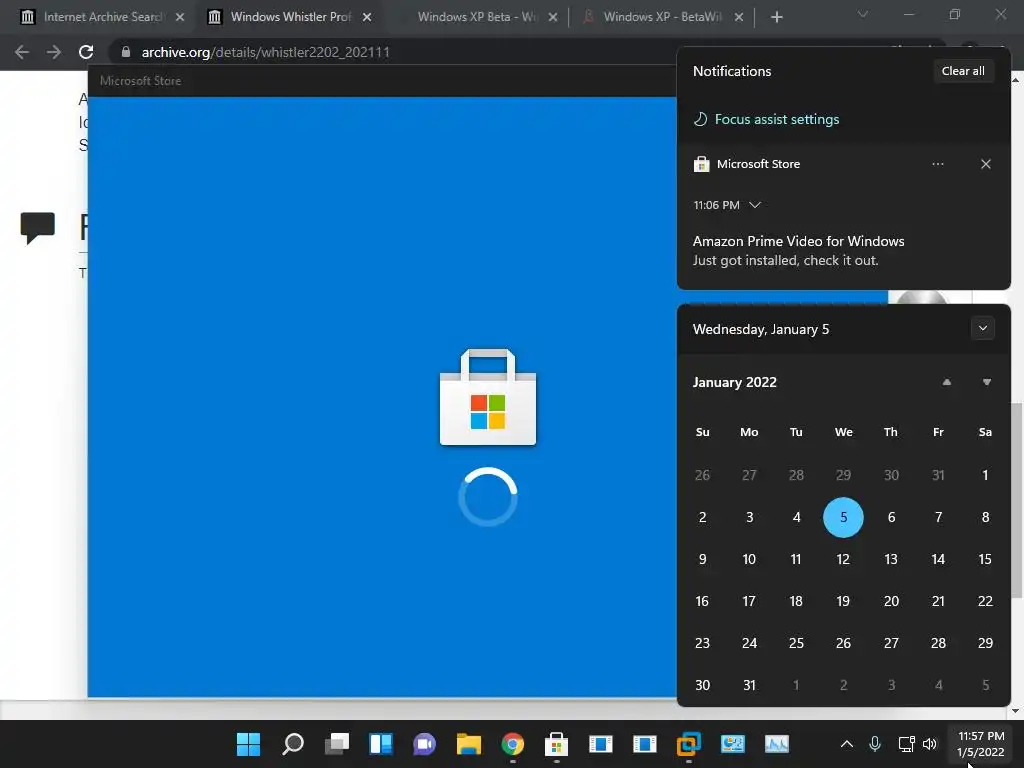Screen dimensions: 1024x768
Task: Click the Chrome page vertical scrollbar
Action: pyautogui.click(x=1016, y=500)
